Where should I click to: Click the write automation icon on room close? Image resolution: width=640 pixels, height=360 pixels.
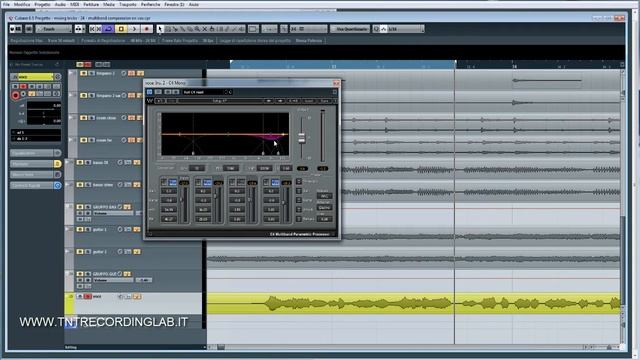click(x=140, y=118)
